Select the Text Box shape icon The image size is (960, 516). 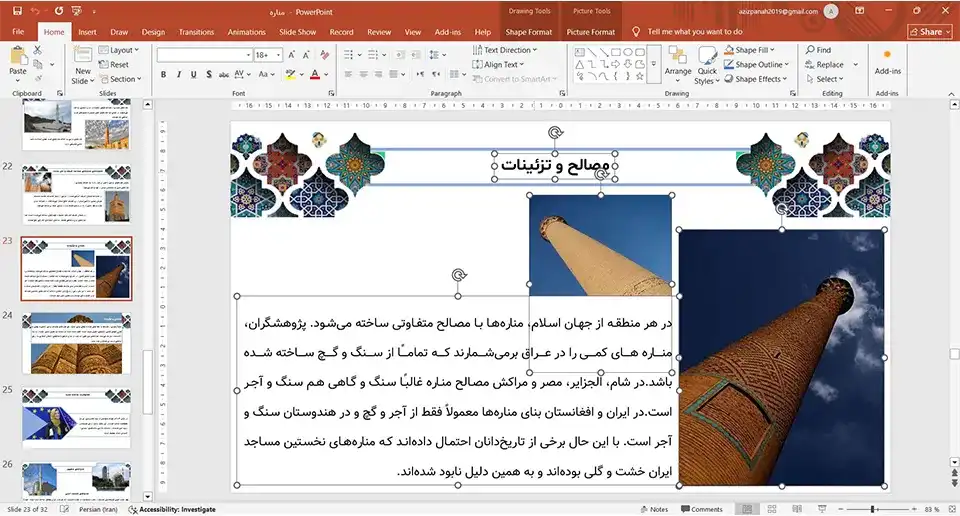(x=580, y=52)
